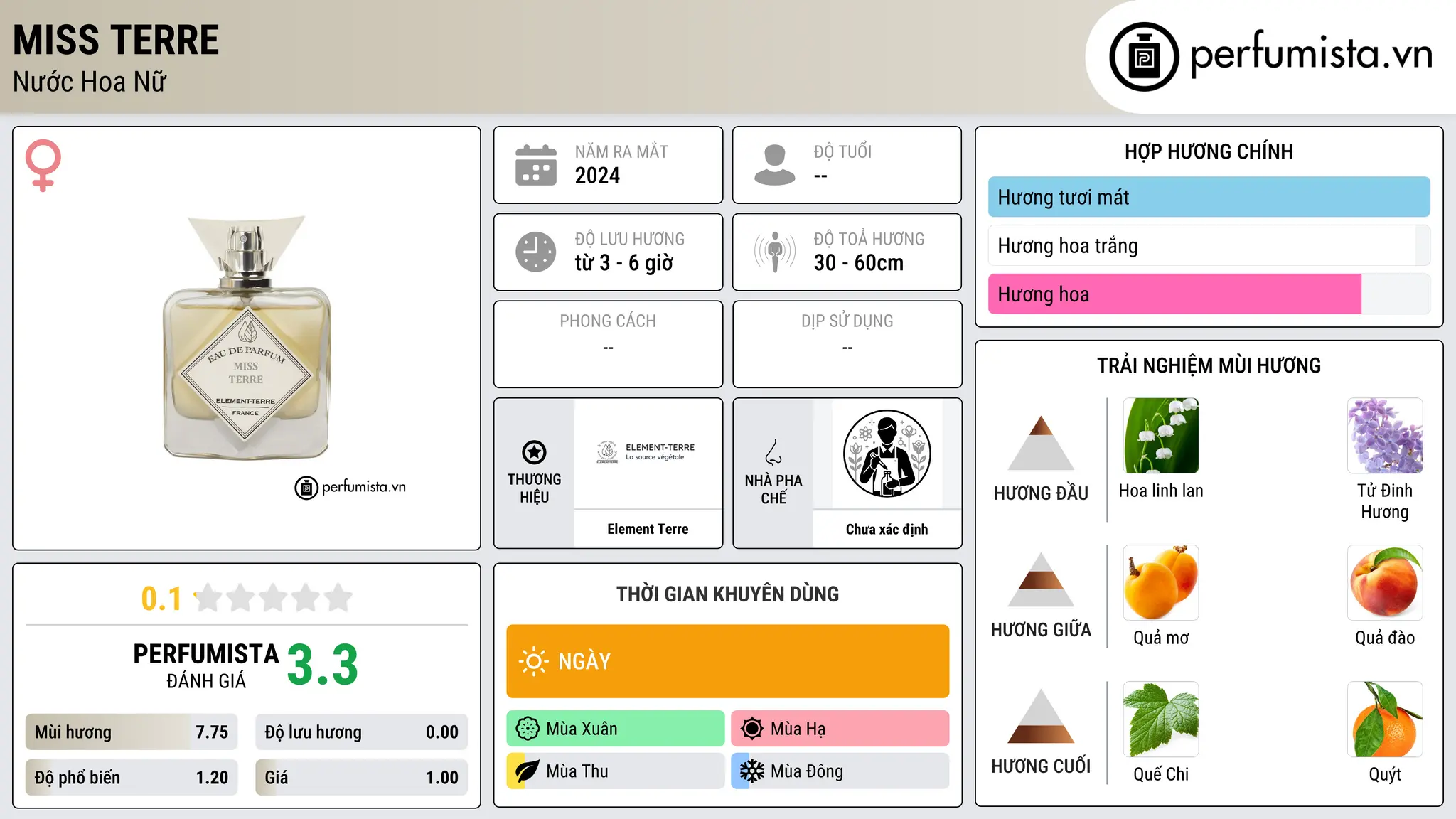The height and width of the screenshot is (819, 1456).
Task: Click the sillage icon beside Độ toả hương
Action: [774, 252]
